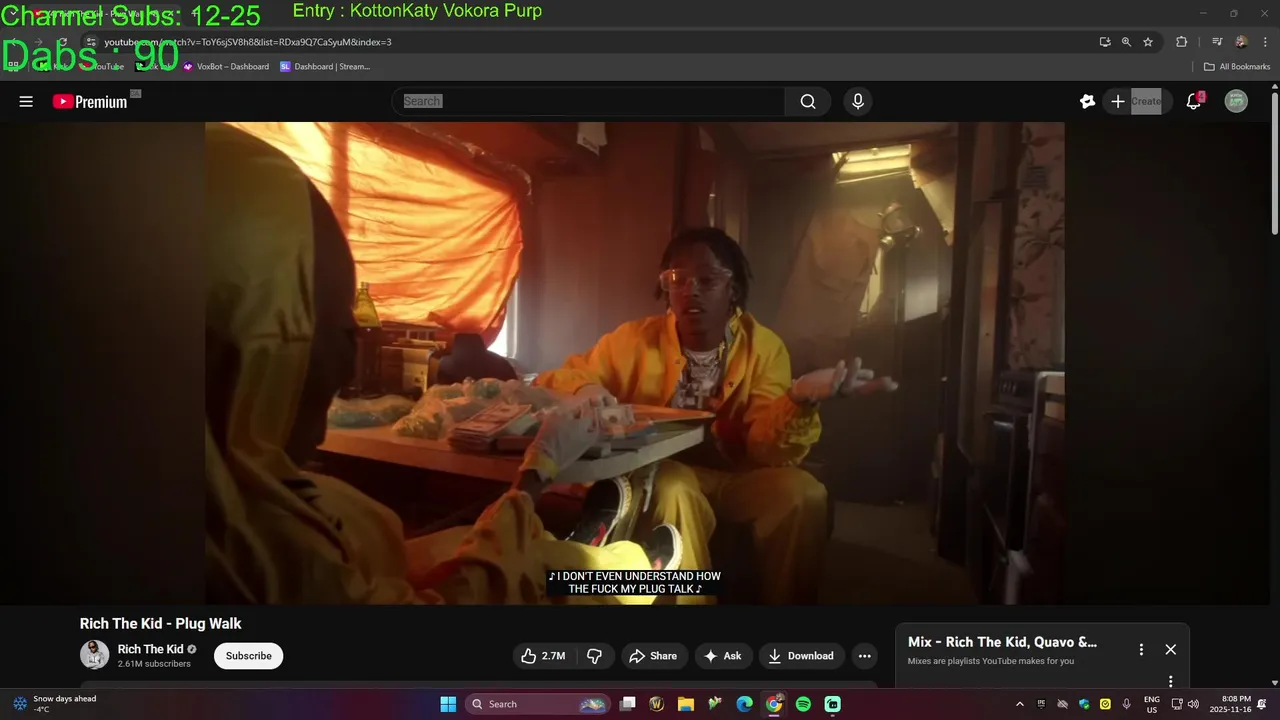The width and height of the screenshot is (1280, 720).
Task: Go to YouTube Premium home logo
Action: [x=90, y=101]
